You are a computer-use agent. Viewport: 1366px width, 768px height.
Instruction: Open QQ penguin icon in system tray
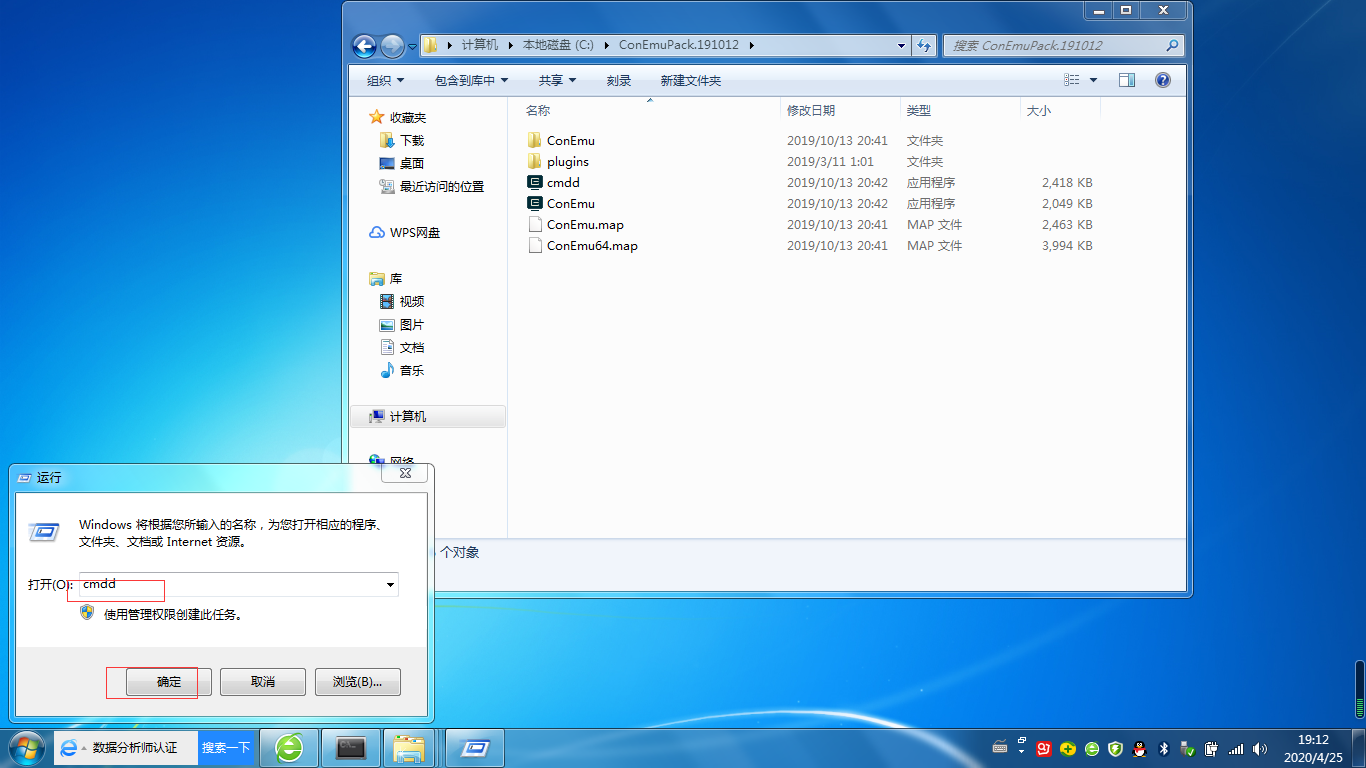click(1139, 748)
